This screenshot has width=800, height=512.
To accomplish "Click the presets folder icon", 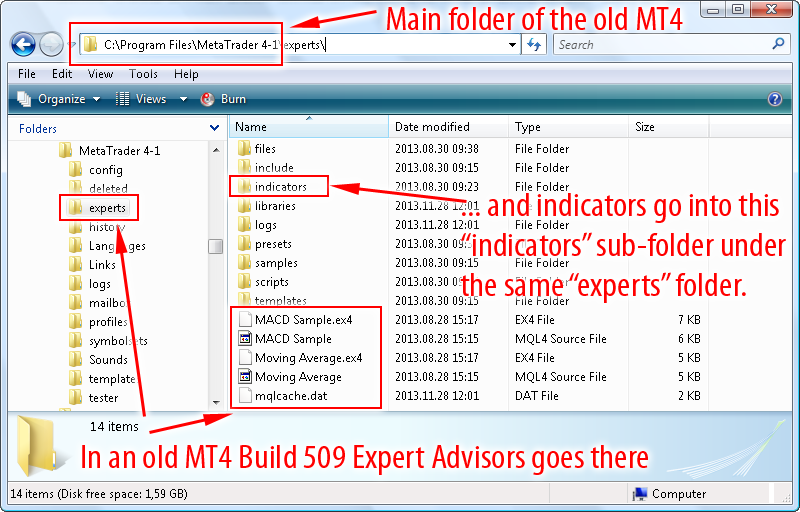I will coord(245,244).
